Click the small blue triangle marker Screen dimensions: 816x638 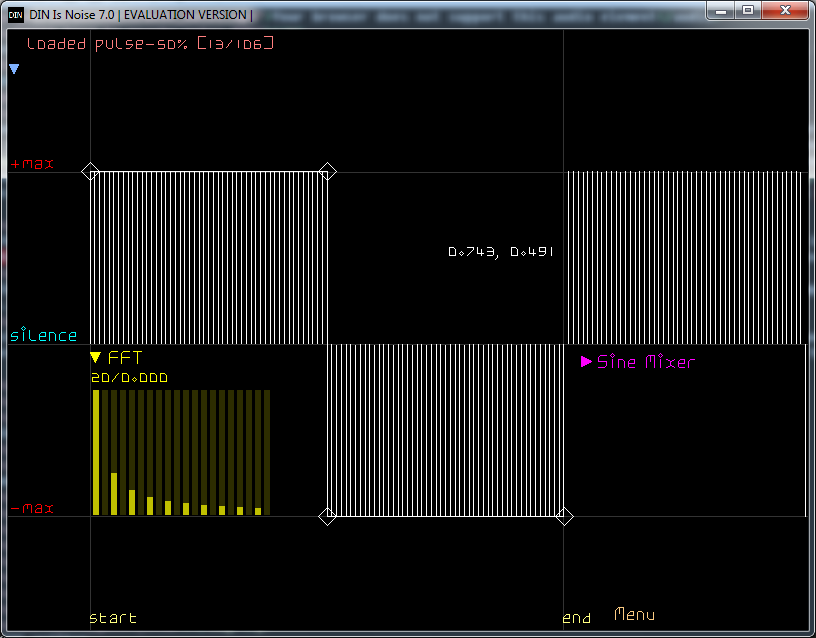pyautogui.click(x=14, y=69)
